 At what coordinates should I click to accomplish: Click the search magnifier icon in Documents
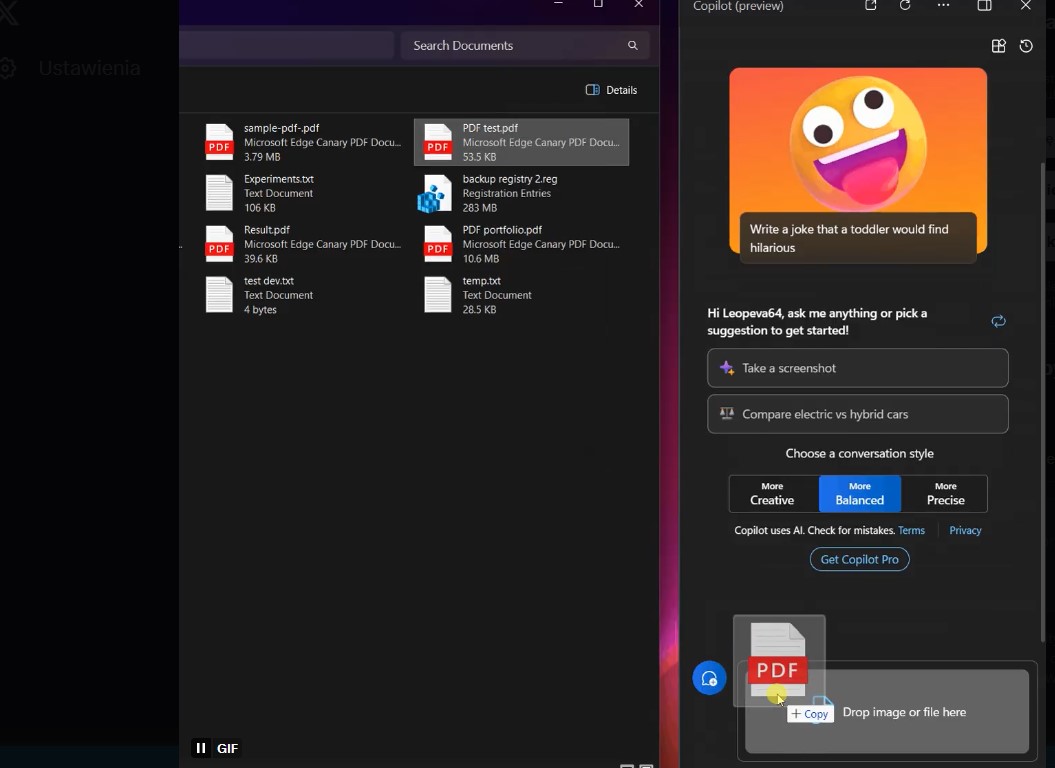(632, 45)
